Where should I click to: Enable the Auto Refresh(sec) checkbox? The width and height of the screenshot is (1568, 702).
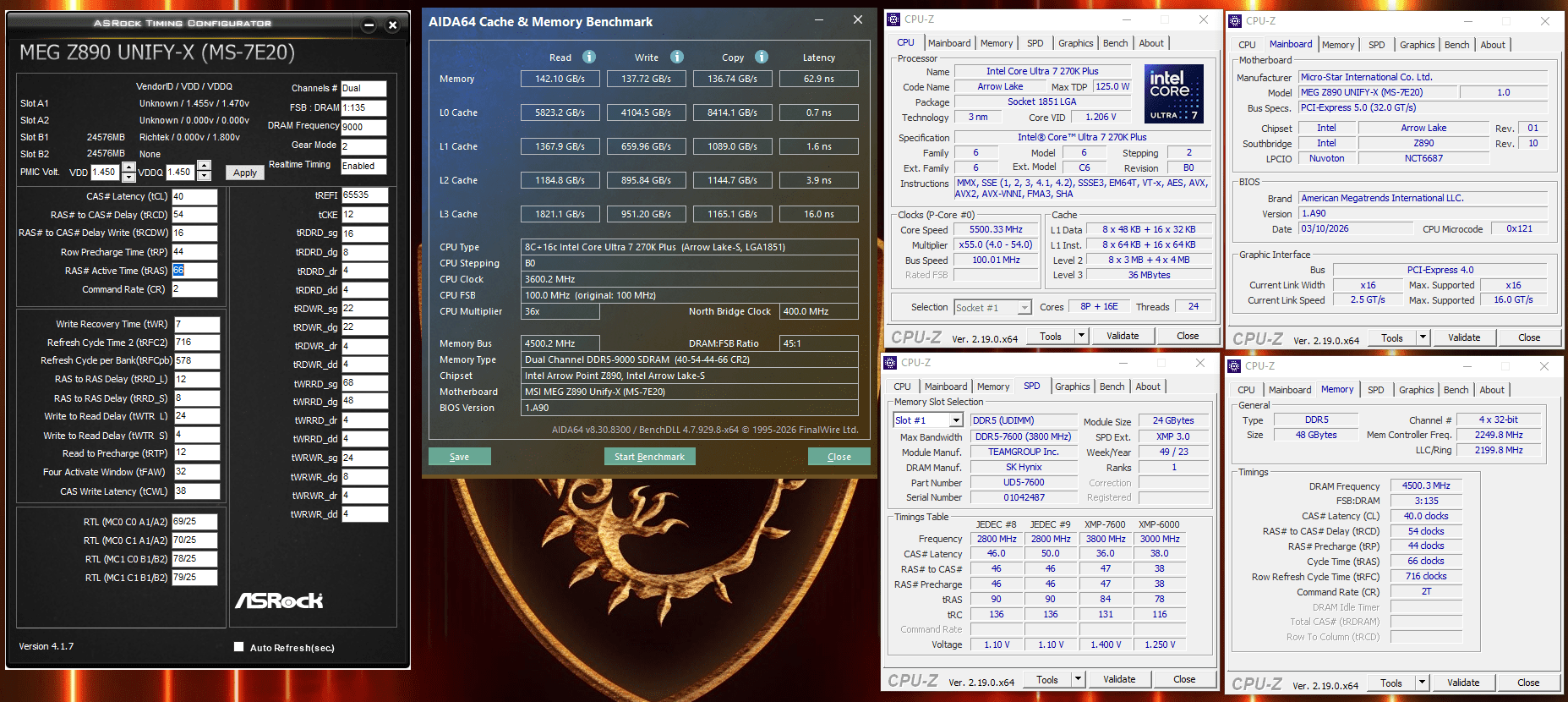pos(239,647)
